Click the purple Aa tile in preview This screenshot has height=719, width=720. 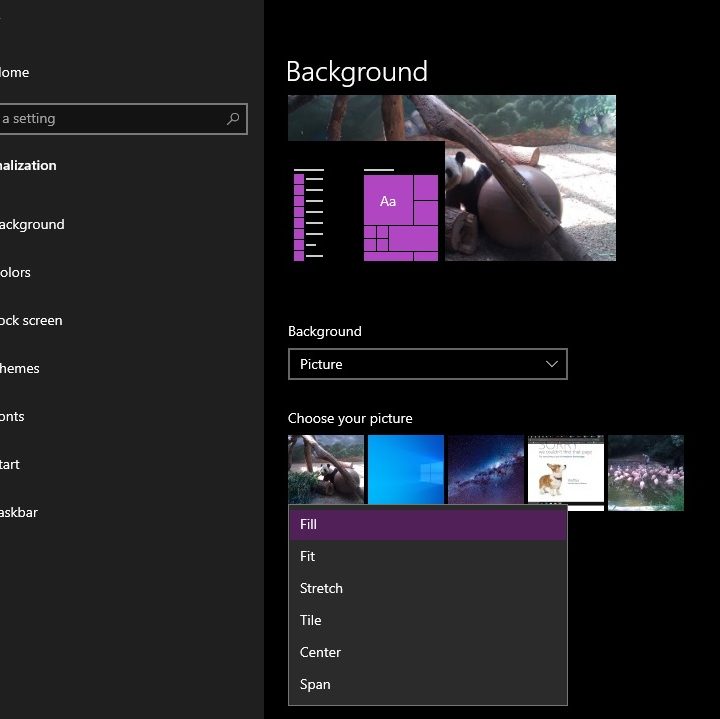coord(388,201)
